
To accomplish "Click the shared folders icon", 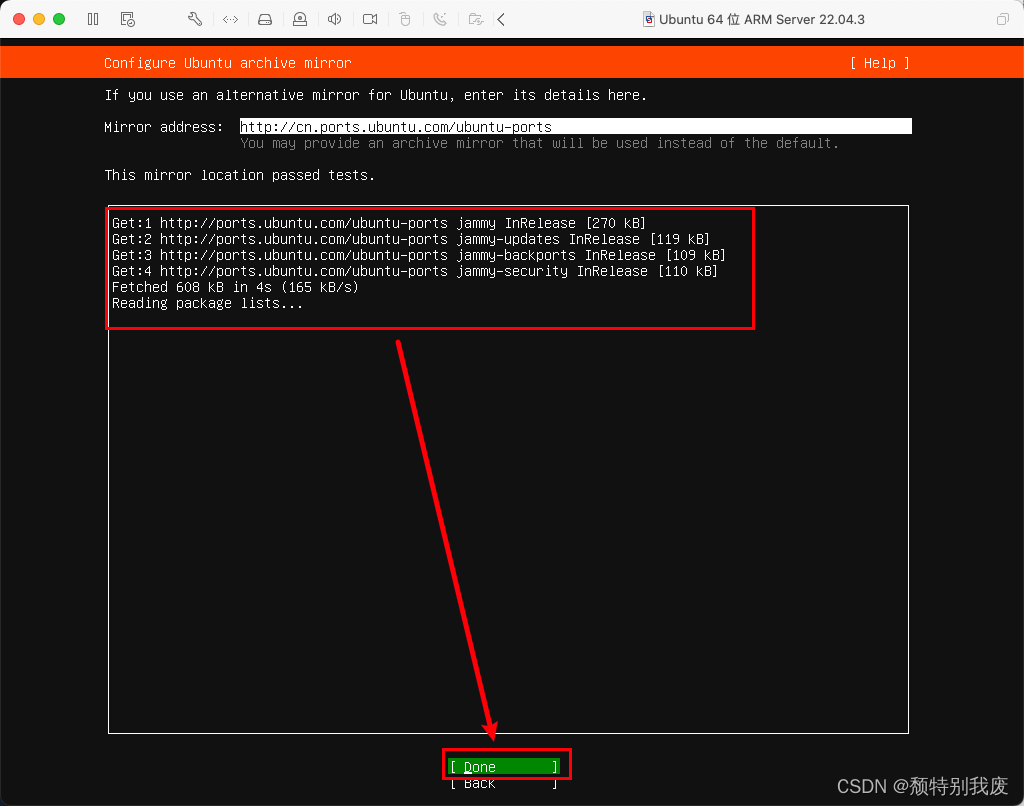I will coord(475,20).
